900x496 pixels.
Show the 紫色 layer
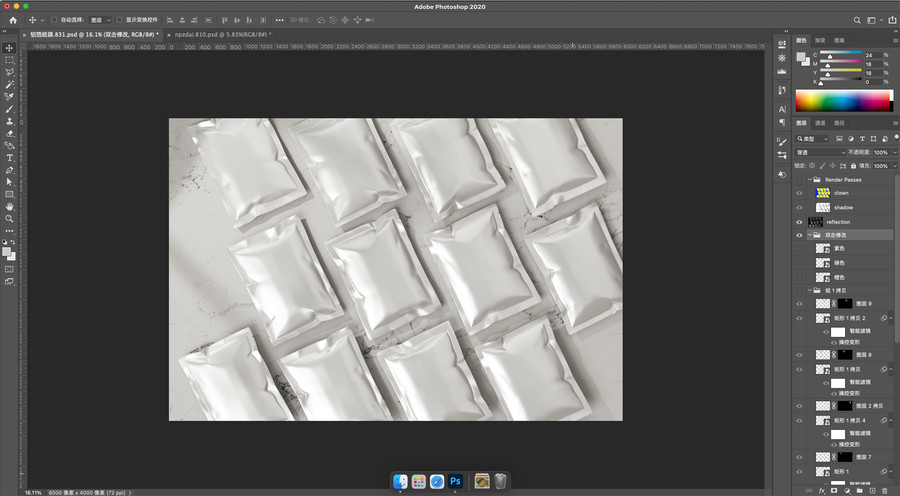pos(799,249)
